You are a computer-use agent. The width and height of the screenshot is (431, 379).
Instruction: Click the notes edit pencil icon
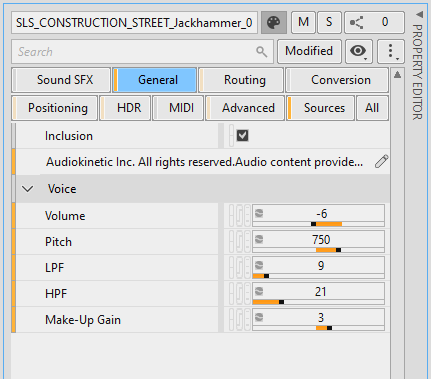[381, 162]
